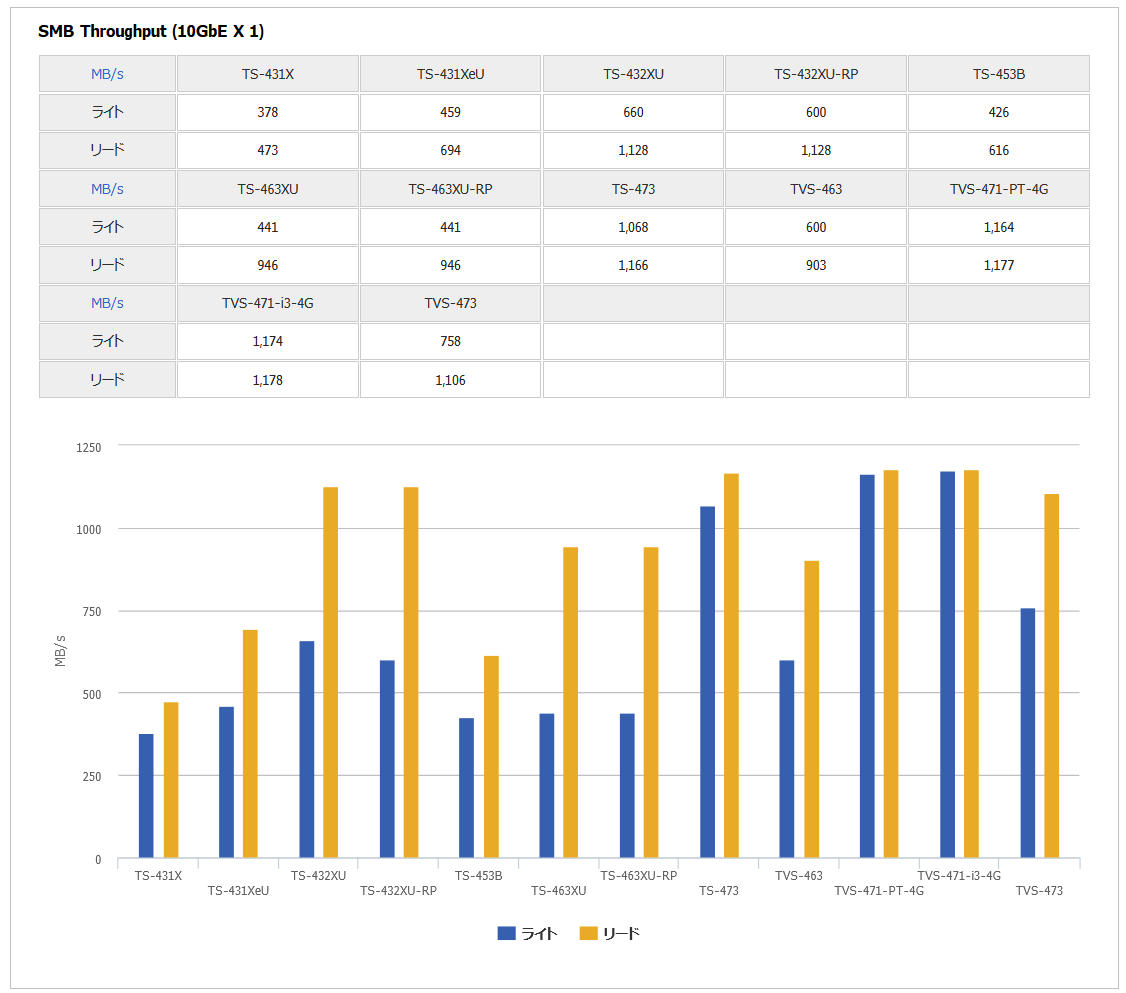Click the MB/s link beside TVS-471-i3-4G header
The image size is (1126, 993).
point(107,303)
